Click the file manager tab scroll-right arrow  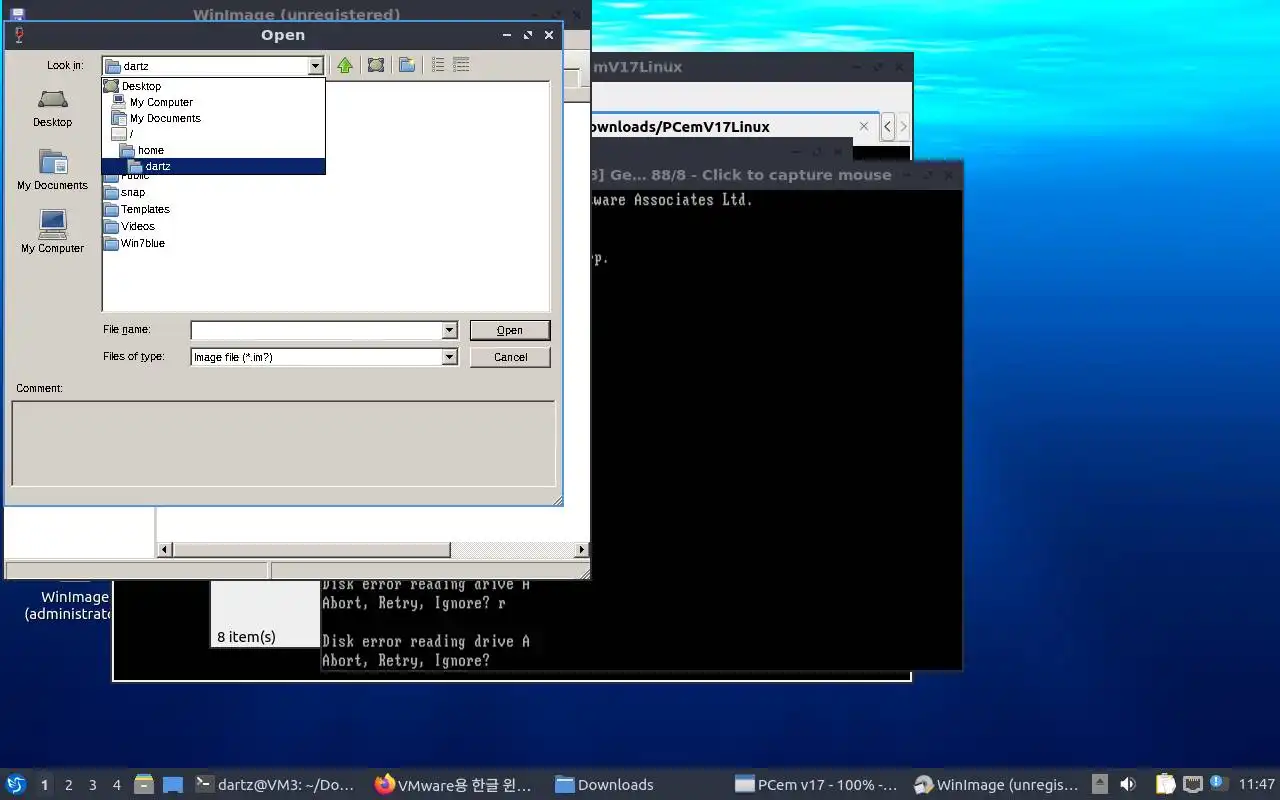click(x=903, y=127)
